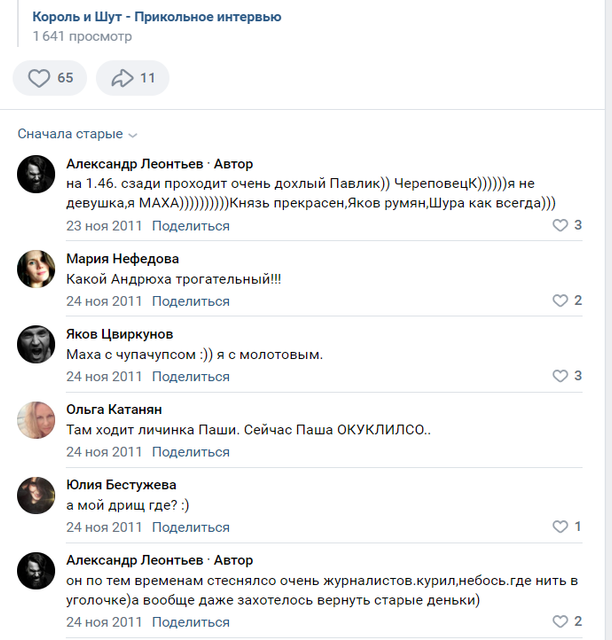Open video link Король и Шут - Прикольное интервью
This screenshot has height=640, width=612.
[x=157, y=17]
